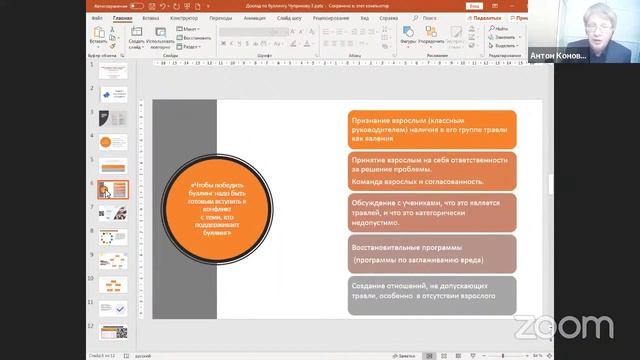This screenshot has width=640, height=360.
Task: Click the Антон Конов... video participant tile
Action: 584,31
